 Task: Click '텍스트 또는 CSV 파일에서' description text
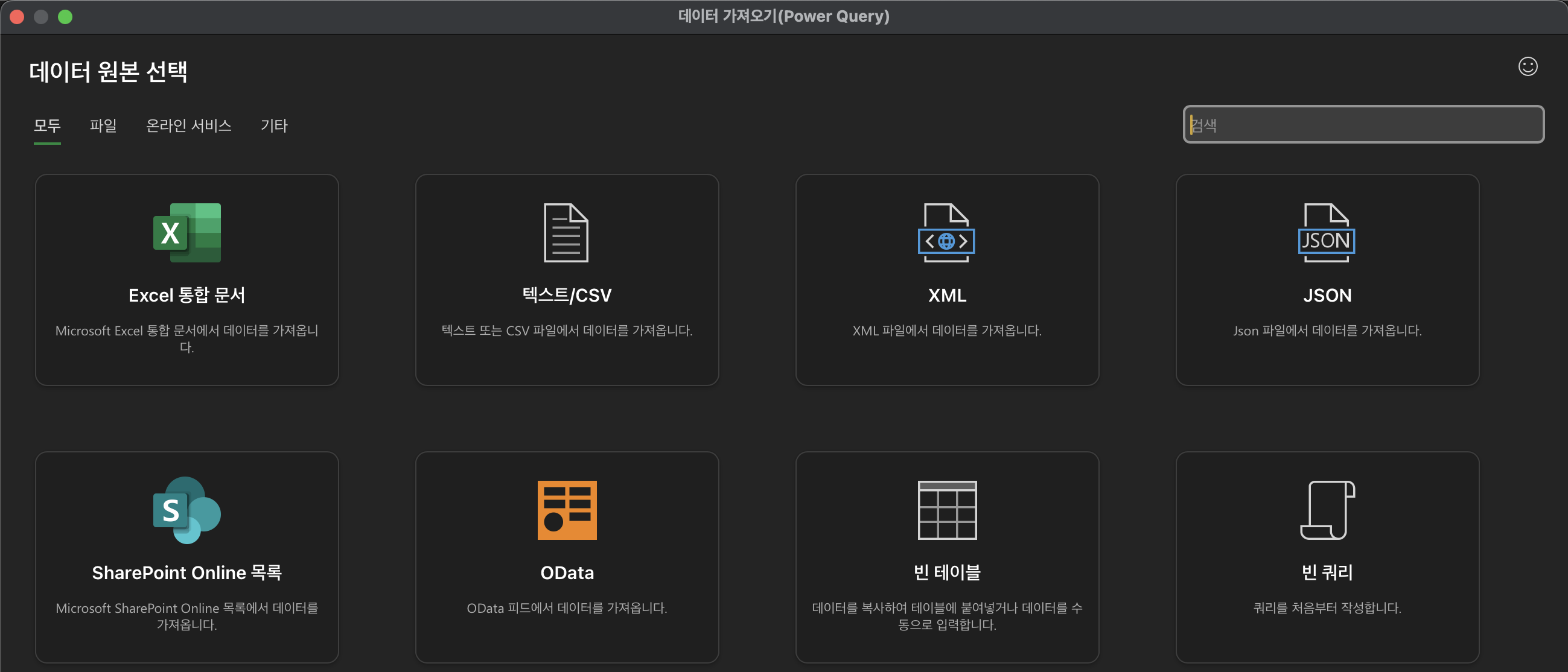[x=567, y=330]
